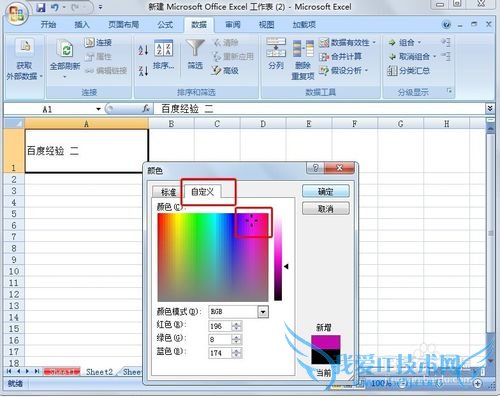The image size is (500, 397).
Task: Click the new color preview swatch
Action: [326, 342]
